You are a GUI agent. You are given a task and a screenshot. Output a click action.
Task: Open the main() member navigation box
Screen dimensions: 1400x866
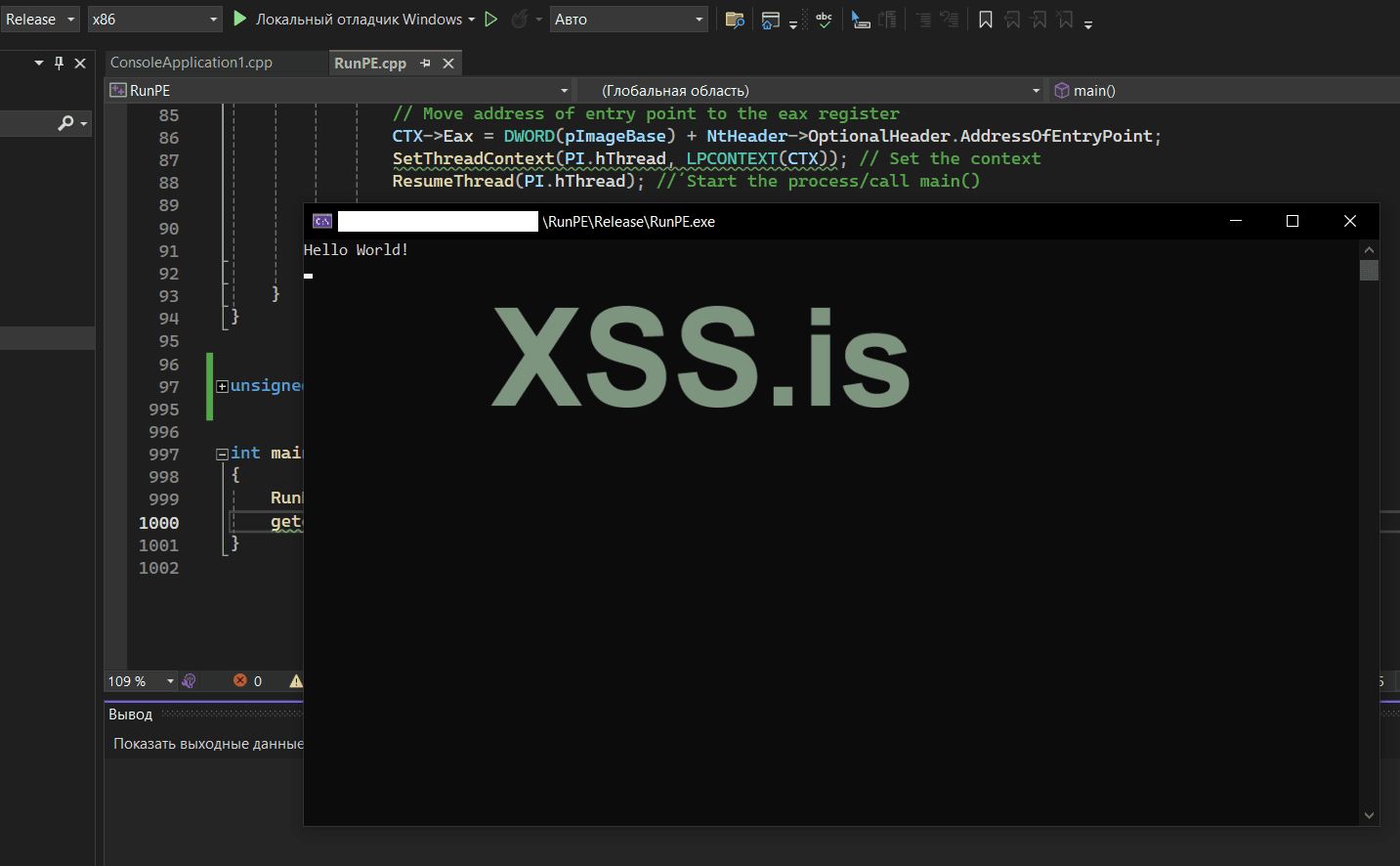click(x=1221, y=91)
